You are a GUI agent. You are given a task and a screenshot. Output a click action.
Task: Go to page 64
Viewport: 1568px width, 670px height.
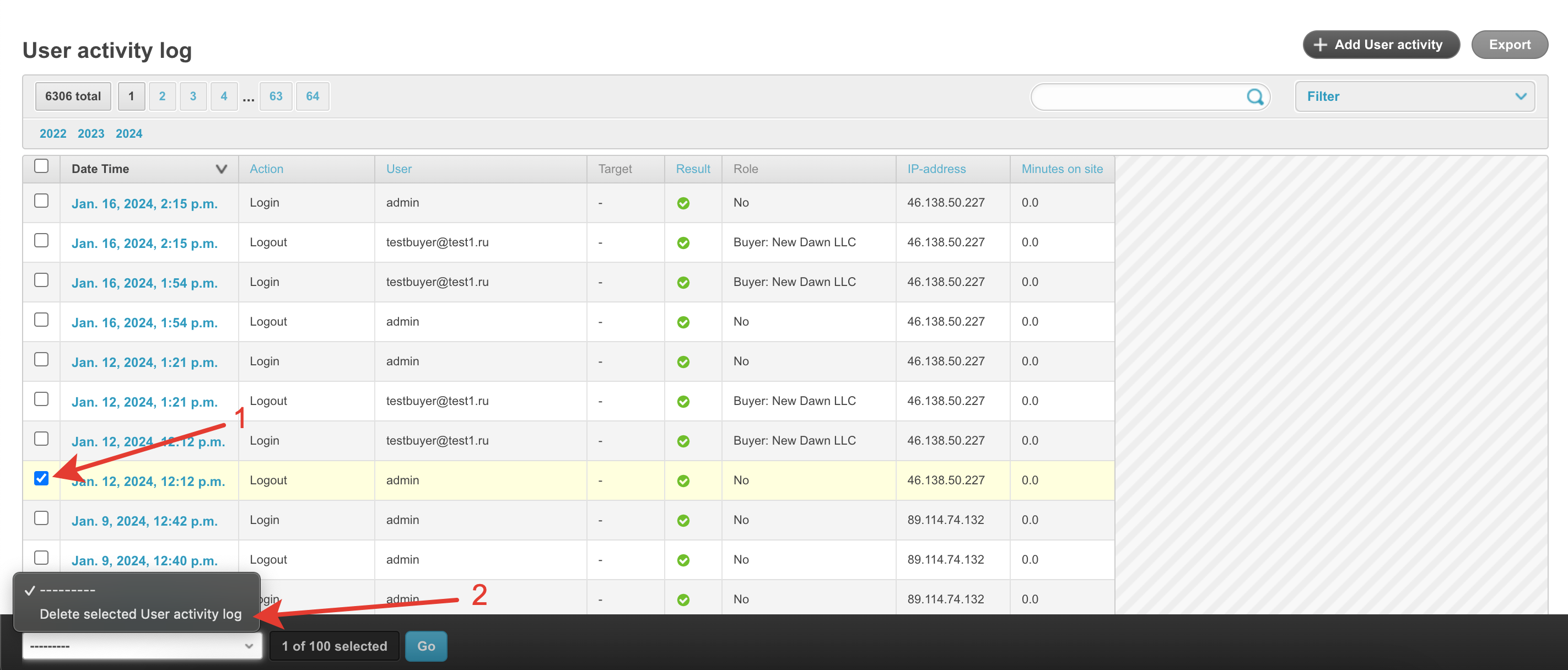click(312, 96)
